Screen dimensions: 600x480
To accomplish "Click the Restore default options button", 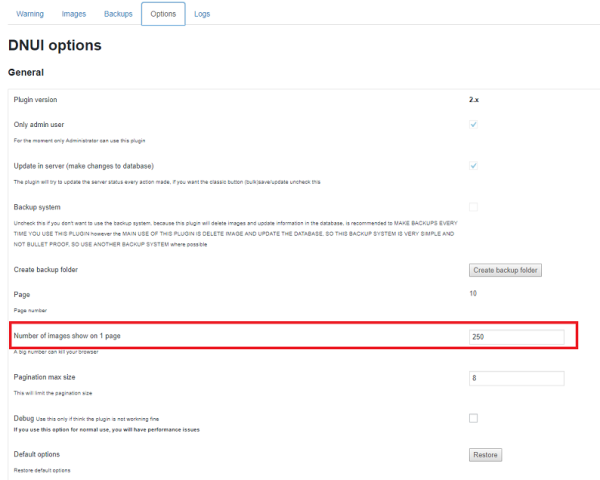I will 485,455.
